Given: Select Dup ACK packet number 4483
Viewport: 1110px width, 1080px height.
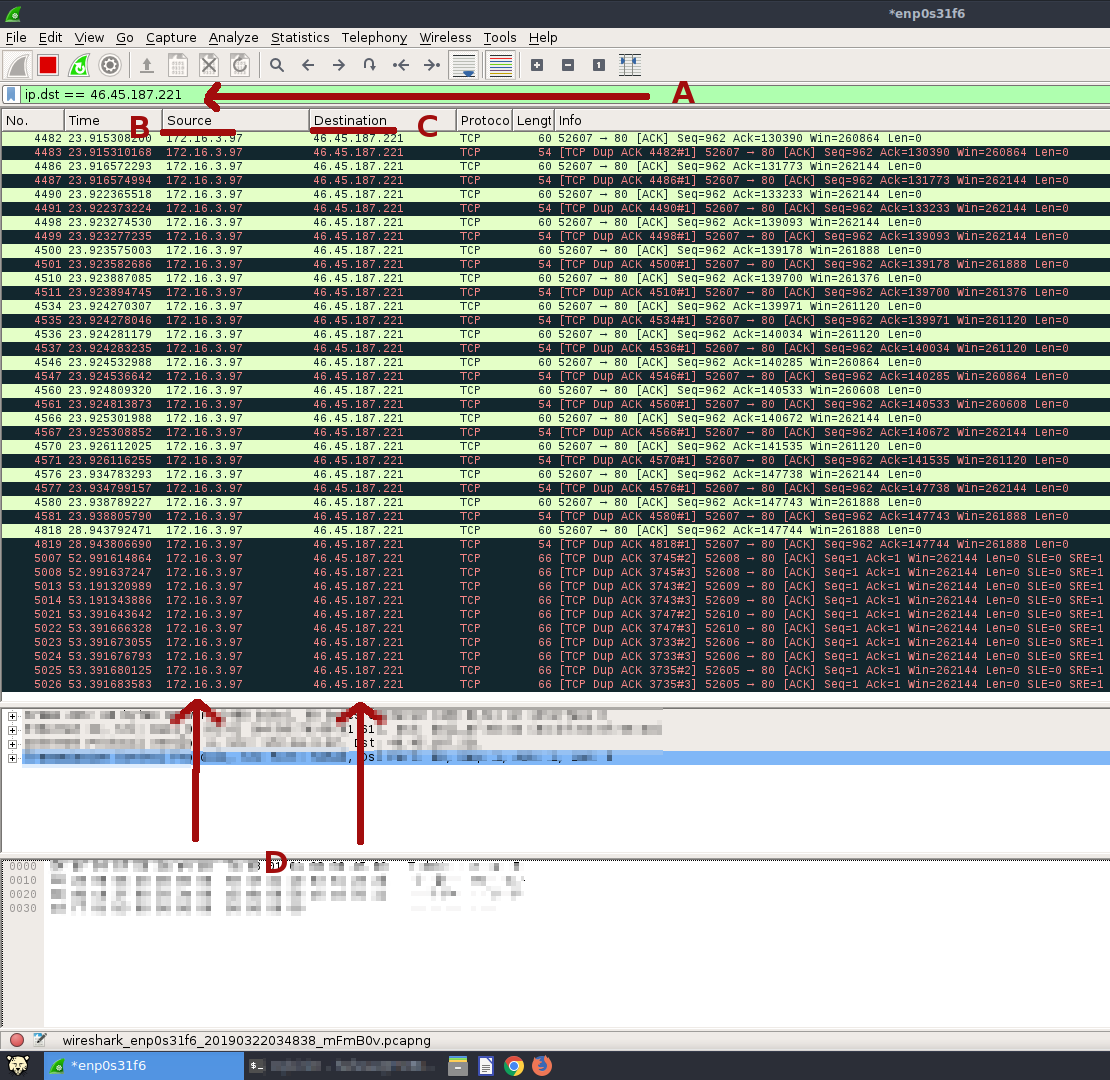Looking at the screenshot, I should pos(555,153).
